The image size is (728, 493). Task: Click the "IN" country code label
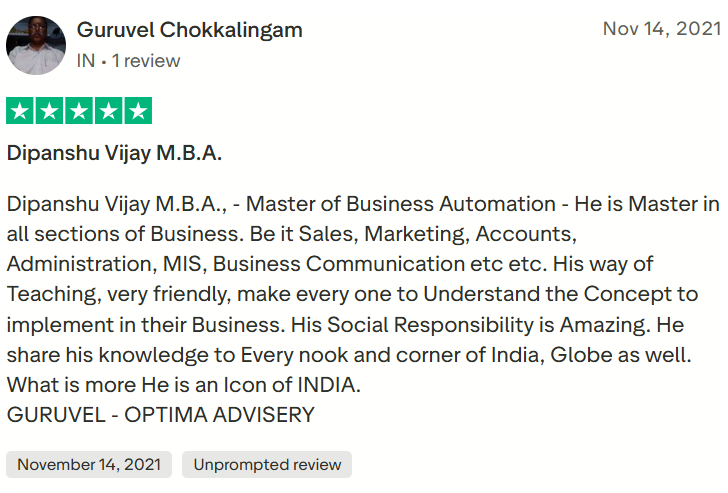[x=86, y=61]
